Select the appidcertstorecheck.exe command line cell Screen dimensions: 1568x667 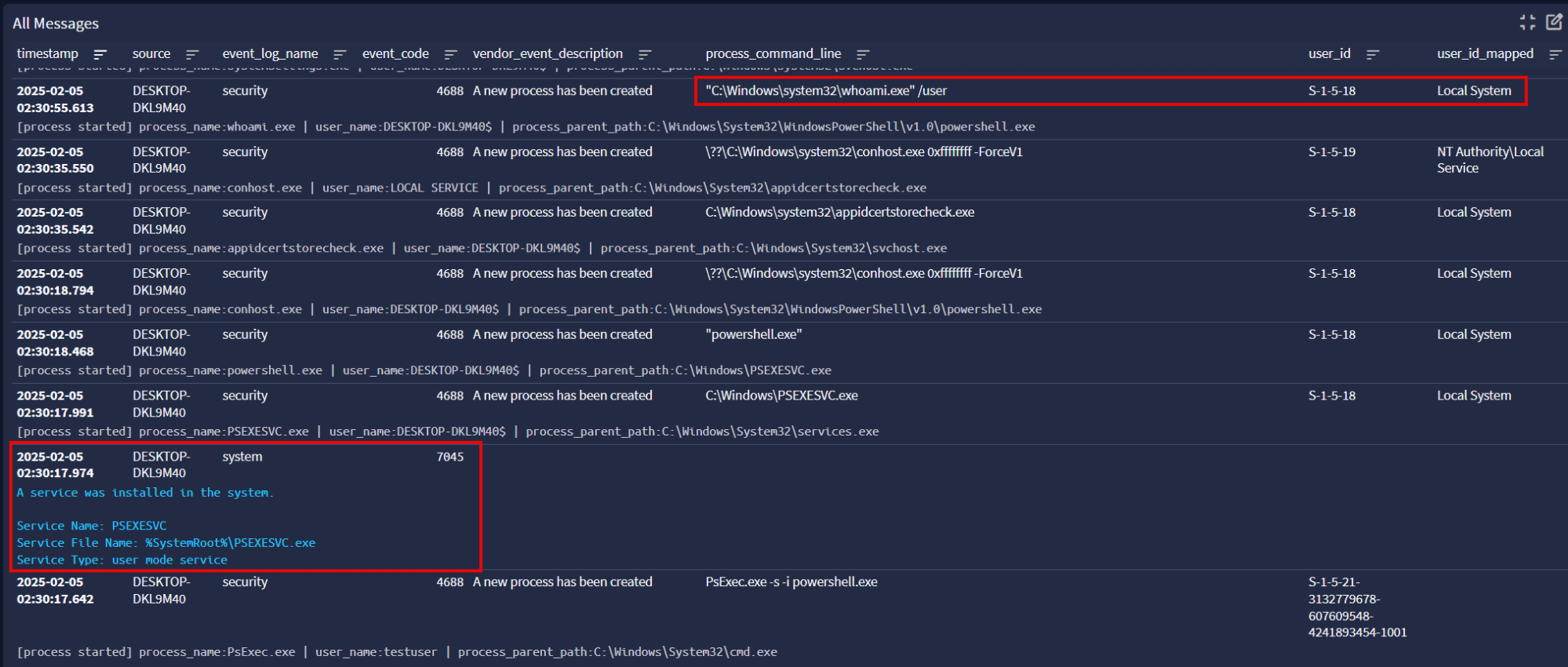point(839,213)
